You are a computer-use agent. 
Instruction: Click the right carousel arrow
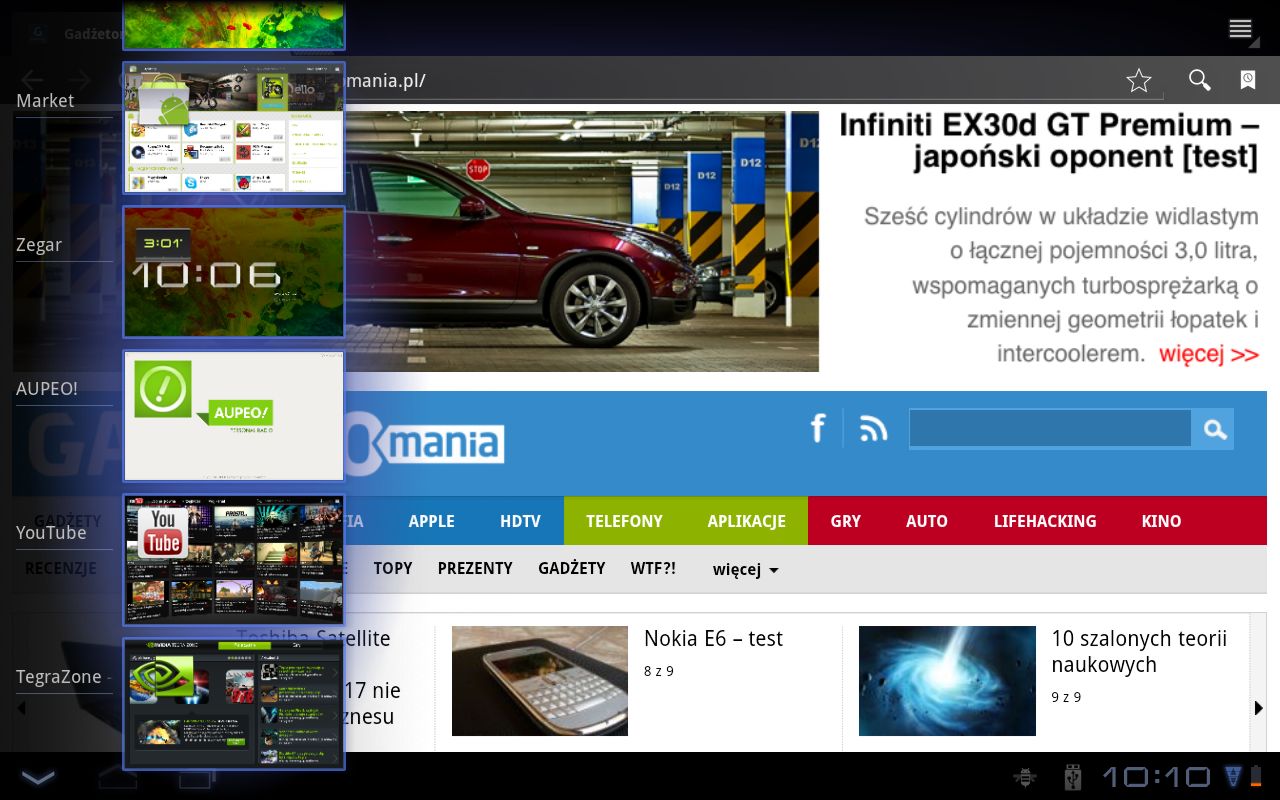pyautogui.click(x=1259, y=708)
